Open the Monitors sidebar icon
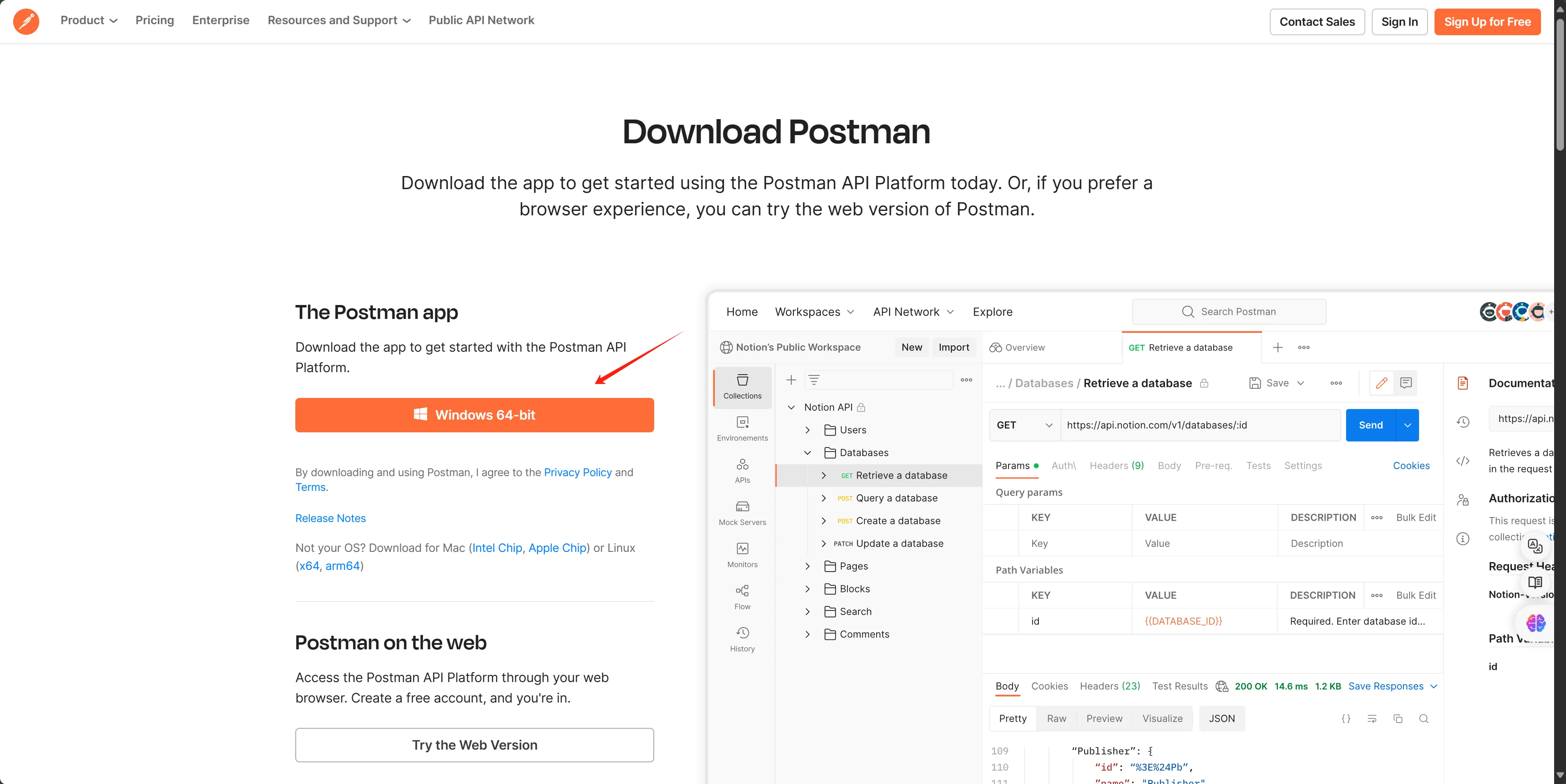 pyautogui.click(x=742, y=556)
